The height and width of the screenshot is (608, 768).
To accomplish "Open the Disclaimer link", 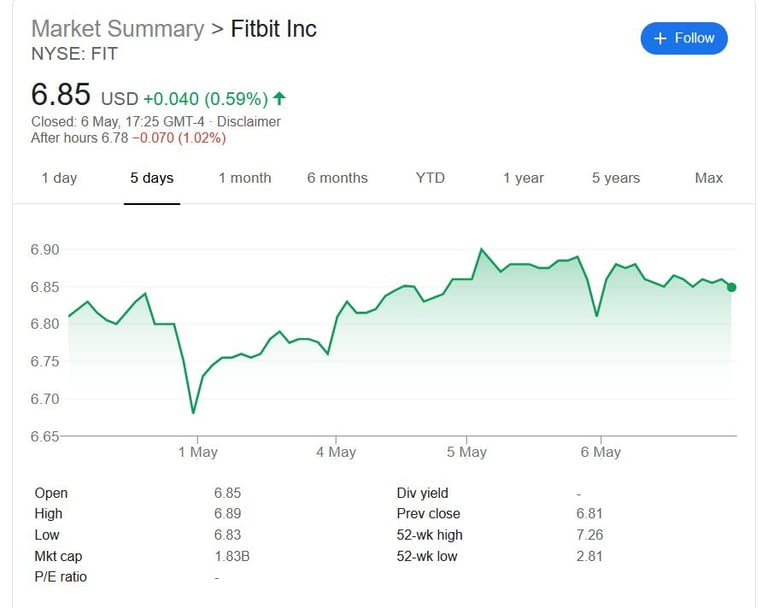I will click(249, 122).
